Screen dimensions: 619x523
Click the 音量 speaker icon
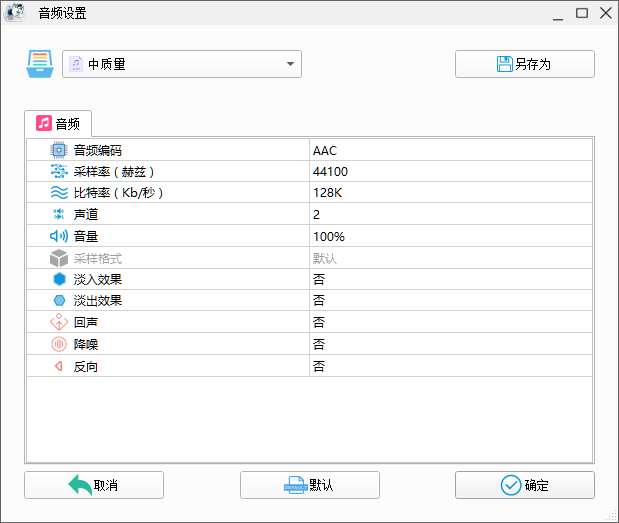[59, 236]
